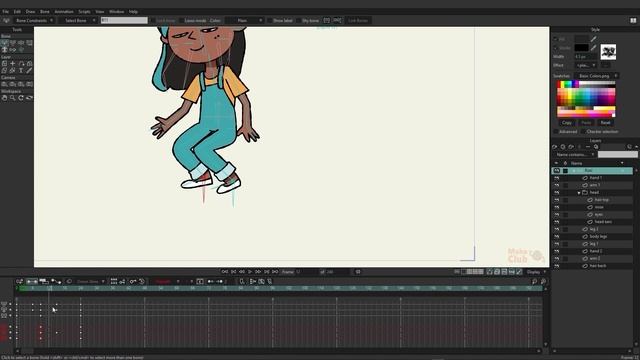The image size is (640, 360).
Task: Jump to the start with the rewind button
Action: [x=225, y=272]
